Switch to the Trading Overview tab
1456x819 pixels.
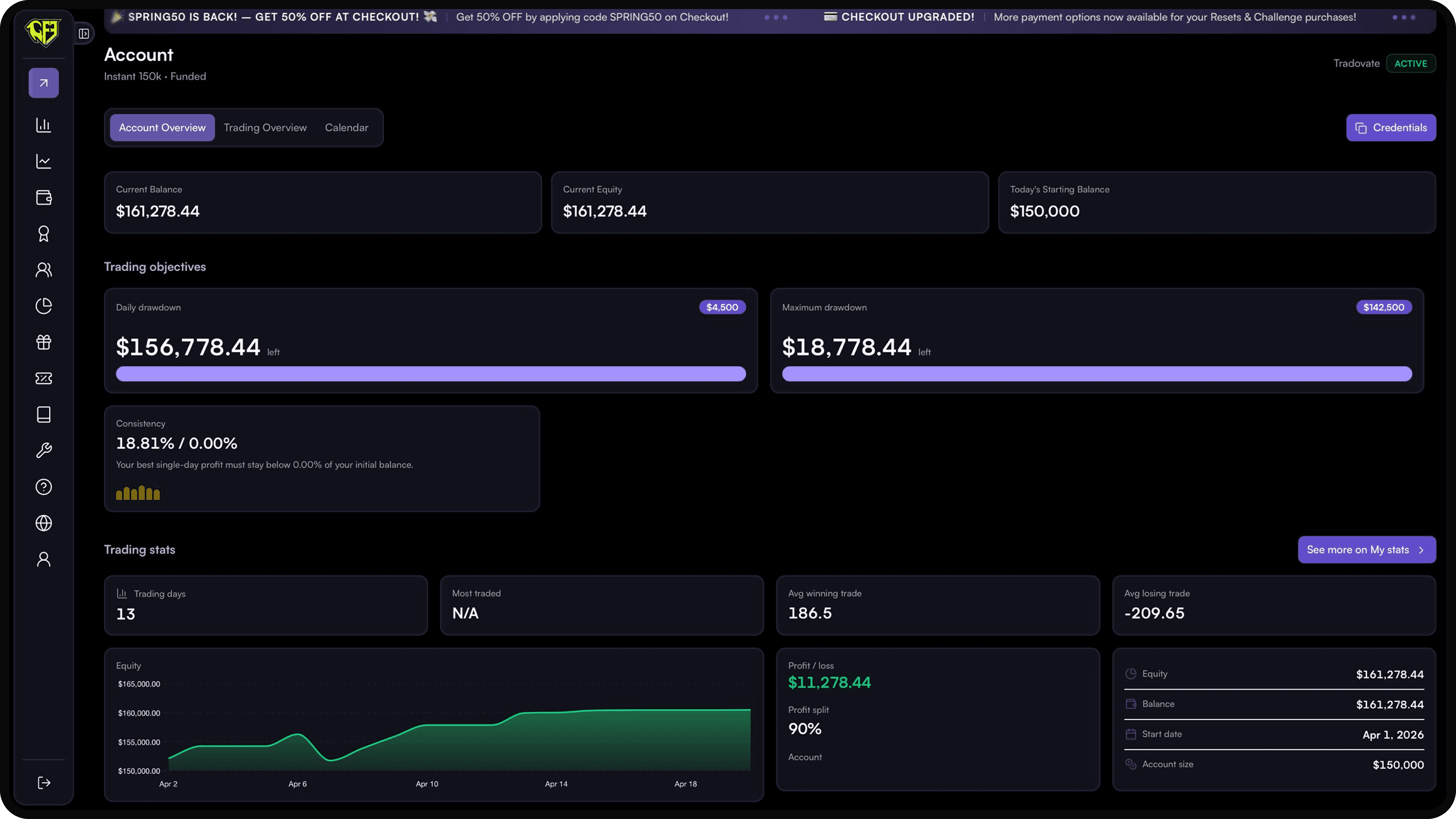[265, 128]
